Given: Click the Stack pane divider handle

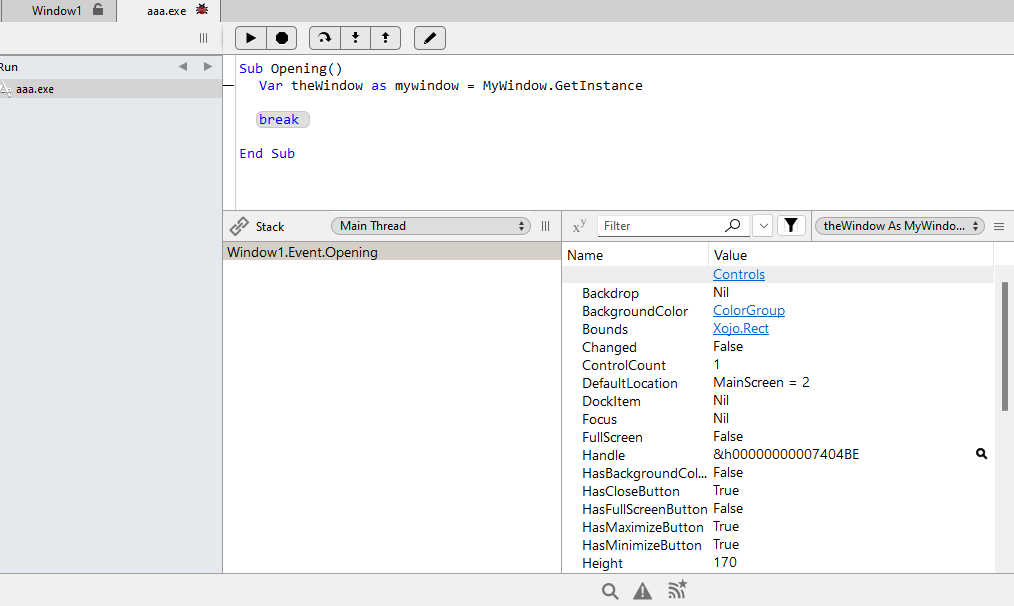Looking at the screenshot, I should pyautogui.click(x=546, y=226).
